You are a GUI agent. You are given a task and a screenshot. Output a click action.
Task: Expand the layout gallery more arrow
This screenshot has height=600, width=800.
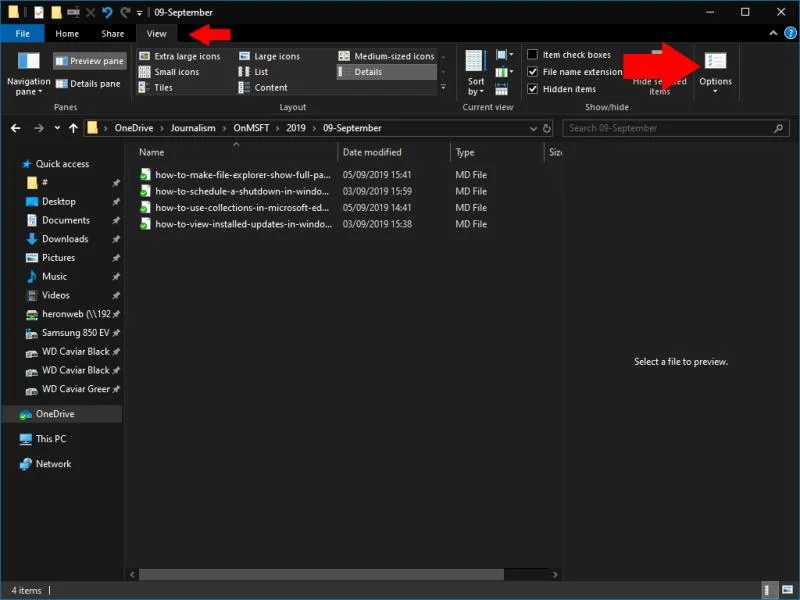click(x=443, y=87)
